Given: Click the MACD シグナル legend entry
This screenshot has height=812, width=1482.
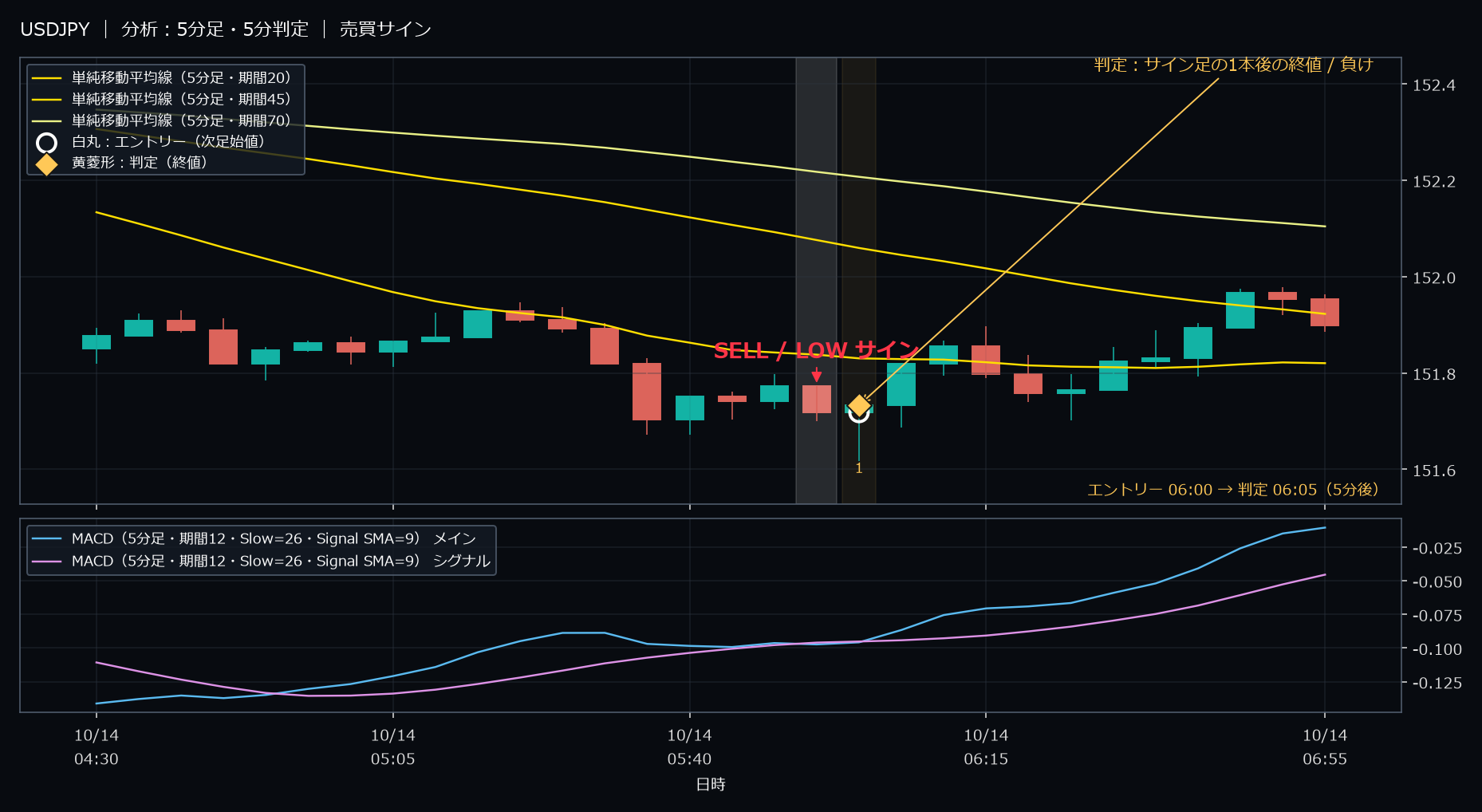Looking at the screenshot, I should point(261,561).
